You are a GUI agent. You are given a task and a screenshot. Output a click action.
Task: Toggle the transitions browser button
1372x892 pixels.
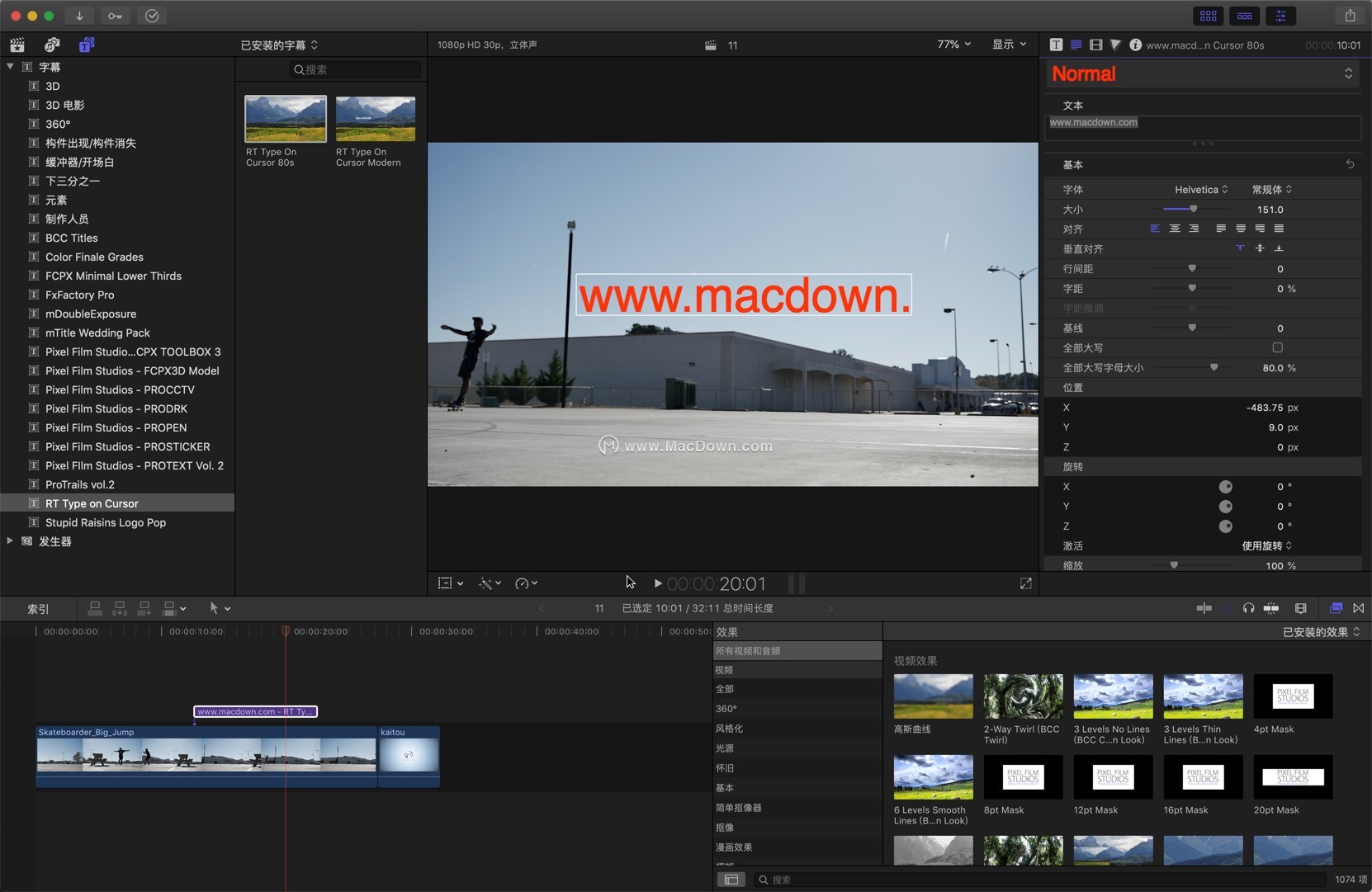point(1359,608)
